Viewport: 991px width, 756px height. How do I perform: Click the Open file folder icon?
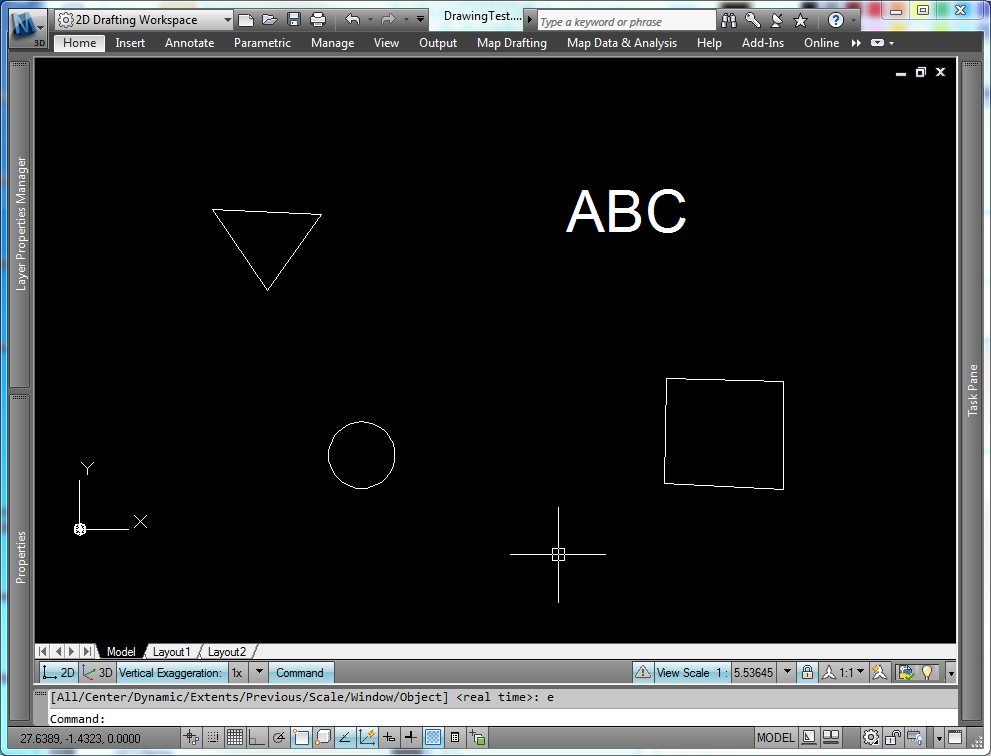(x=270, y=20)
